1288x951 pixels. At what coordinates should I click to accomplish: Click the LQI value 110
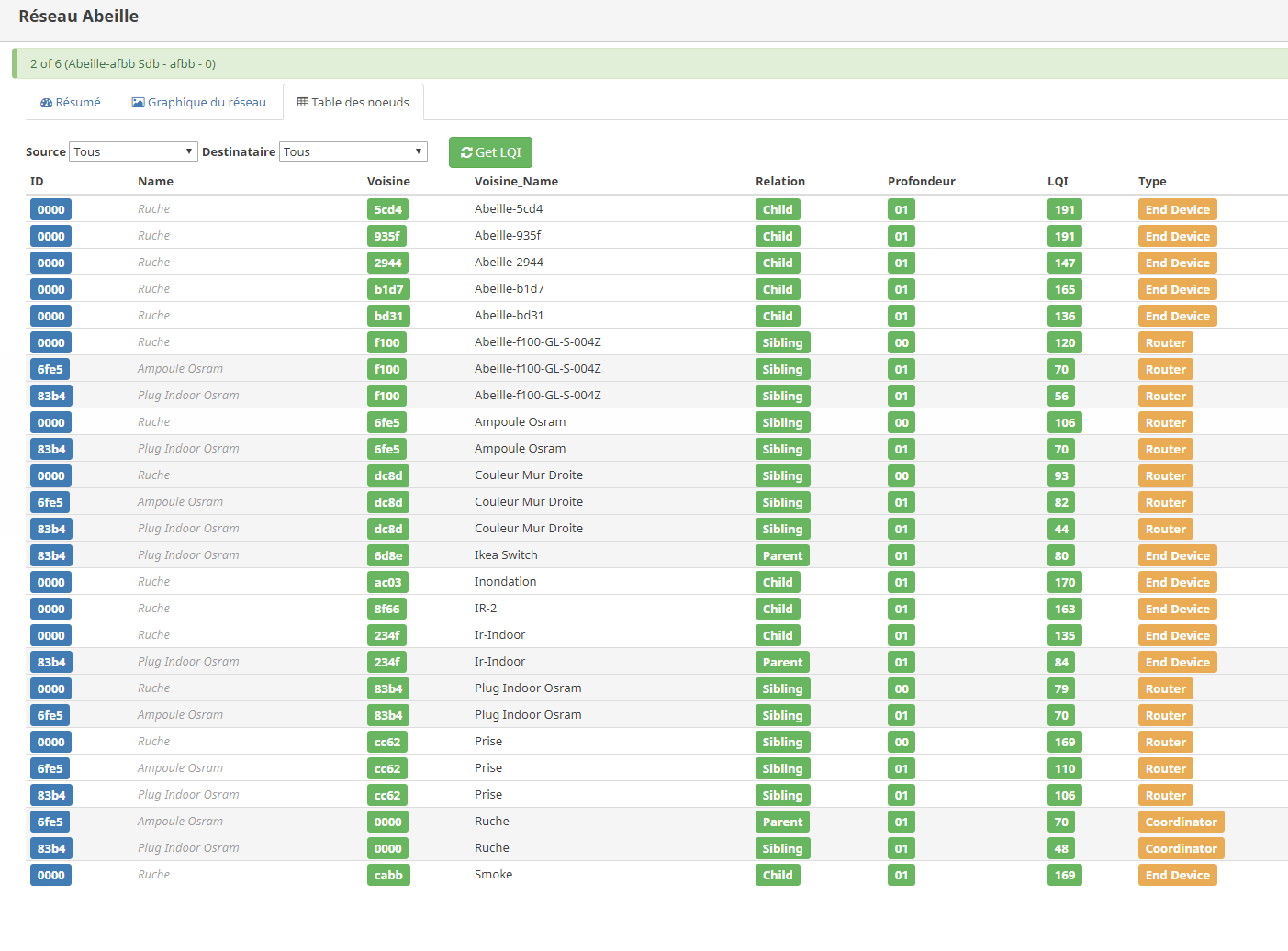pos(1065,768)
